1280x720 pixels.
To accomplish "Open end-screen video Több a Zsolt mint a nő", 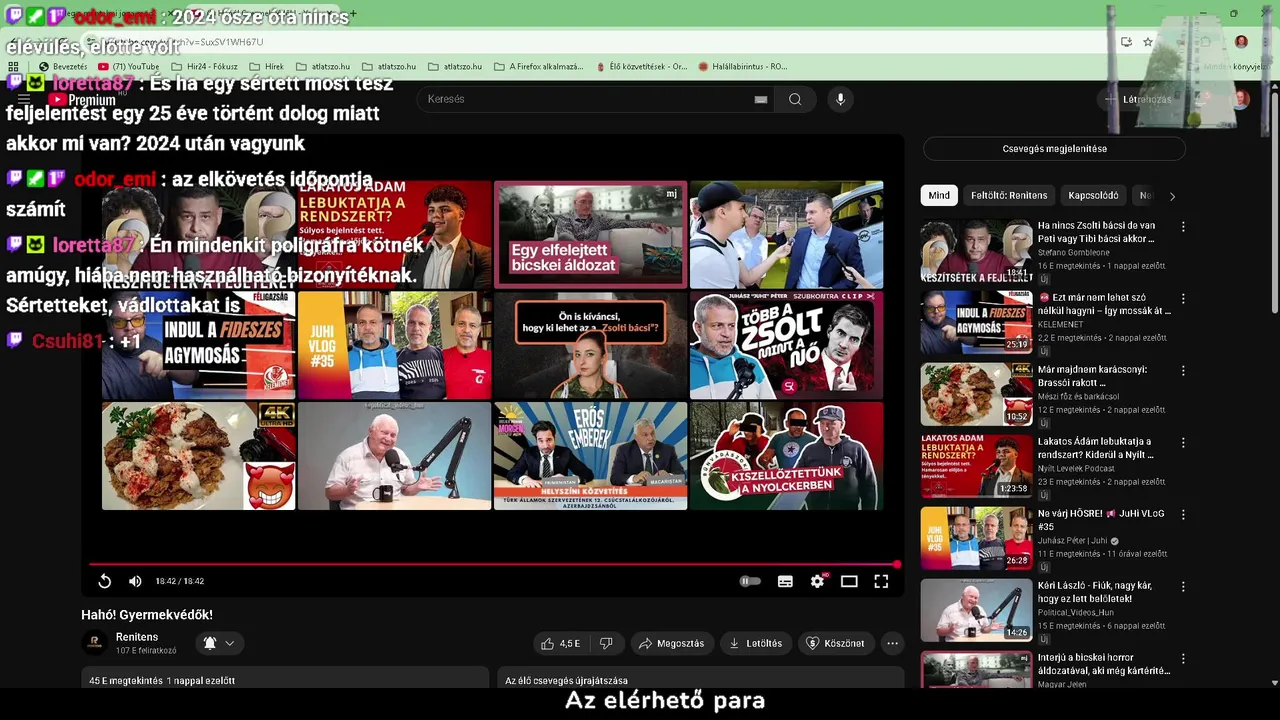I will click(x=786, y=345).
